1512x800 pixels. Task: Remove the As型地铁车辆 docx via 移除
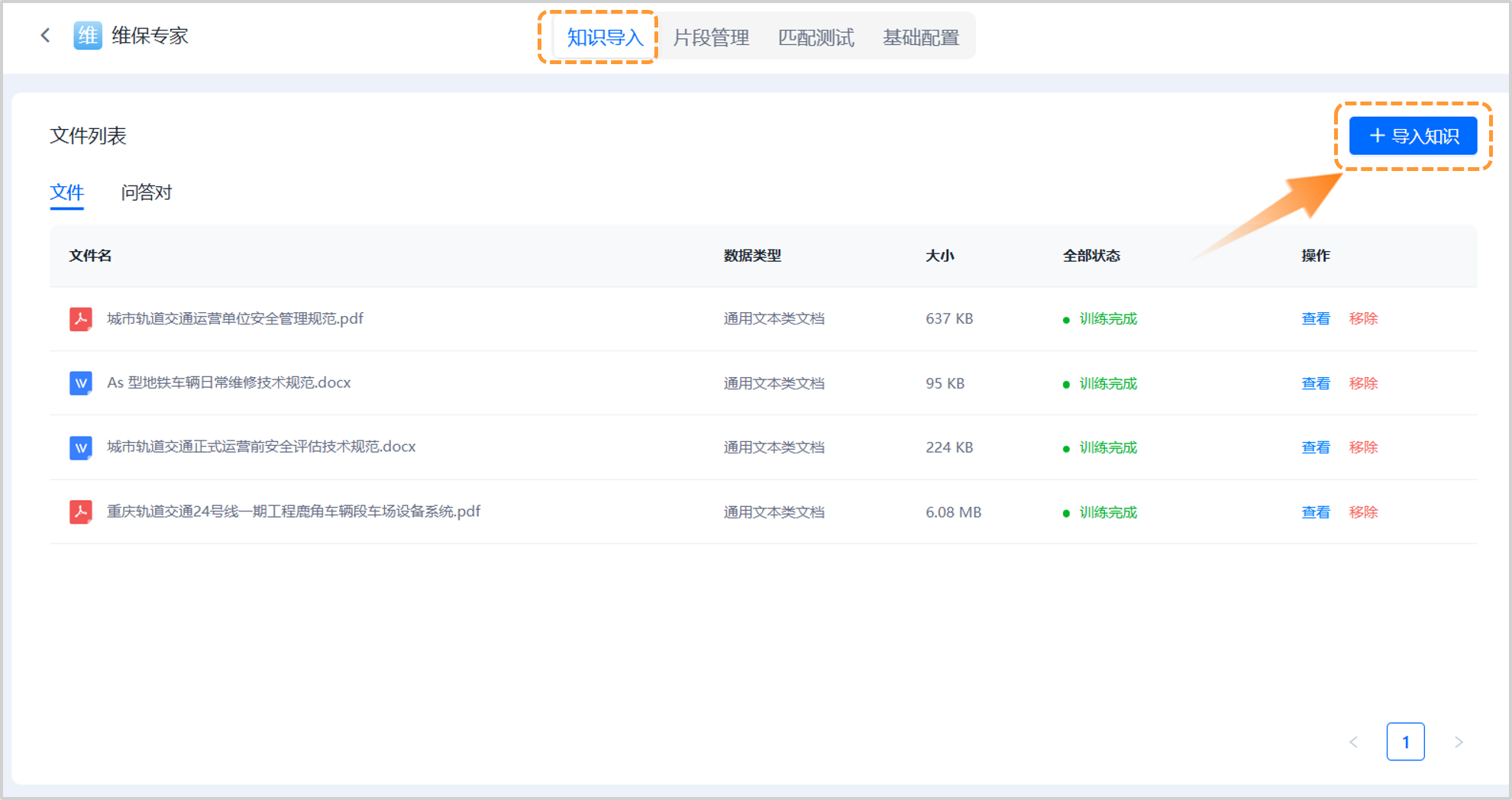coord(1363,383)
